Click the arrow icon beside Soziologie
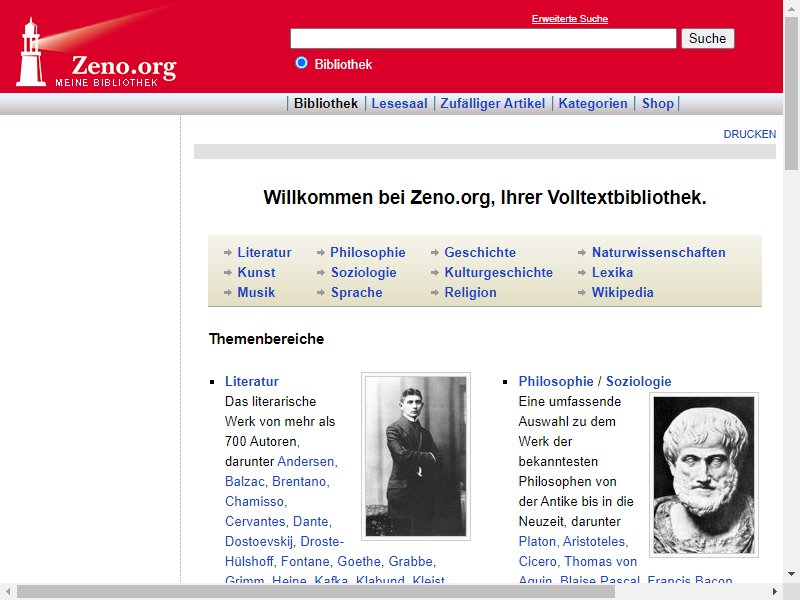 tap(321, 273)
